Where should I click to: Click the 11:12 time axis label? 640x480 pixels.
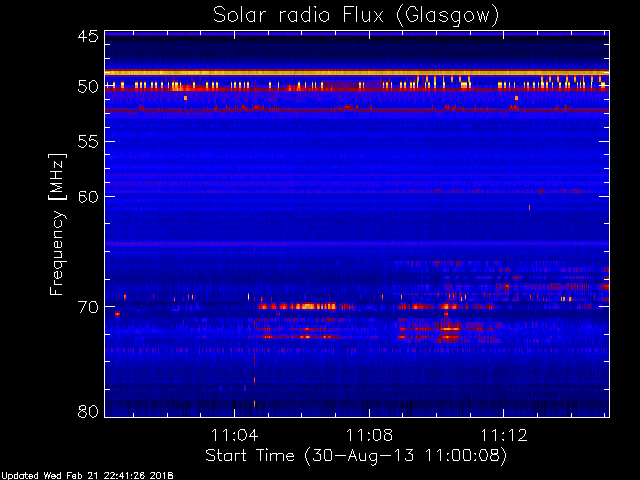[504, 436]
